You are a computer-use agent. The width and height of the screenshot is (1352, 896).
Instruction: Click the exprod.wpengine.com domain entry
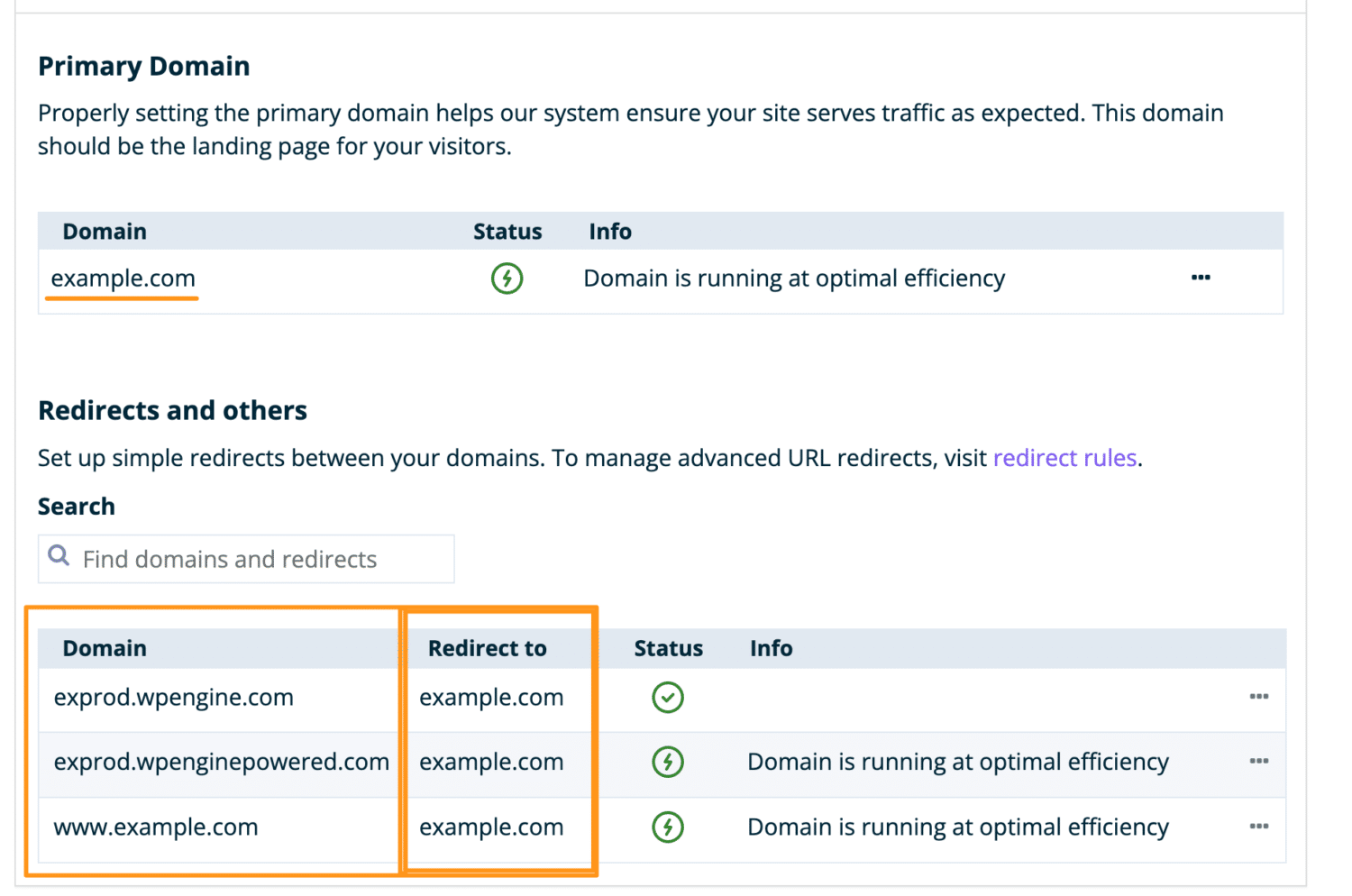tap(173, 697)
